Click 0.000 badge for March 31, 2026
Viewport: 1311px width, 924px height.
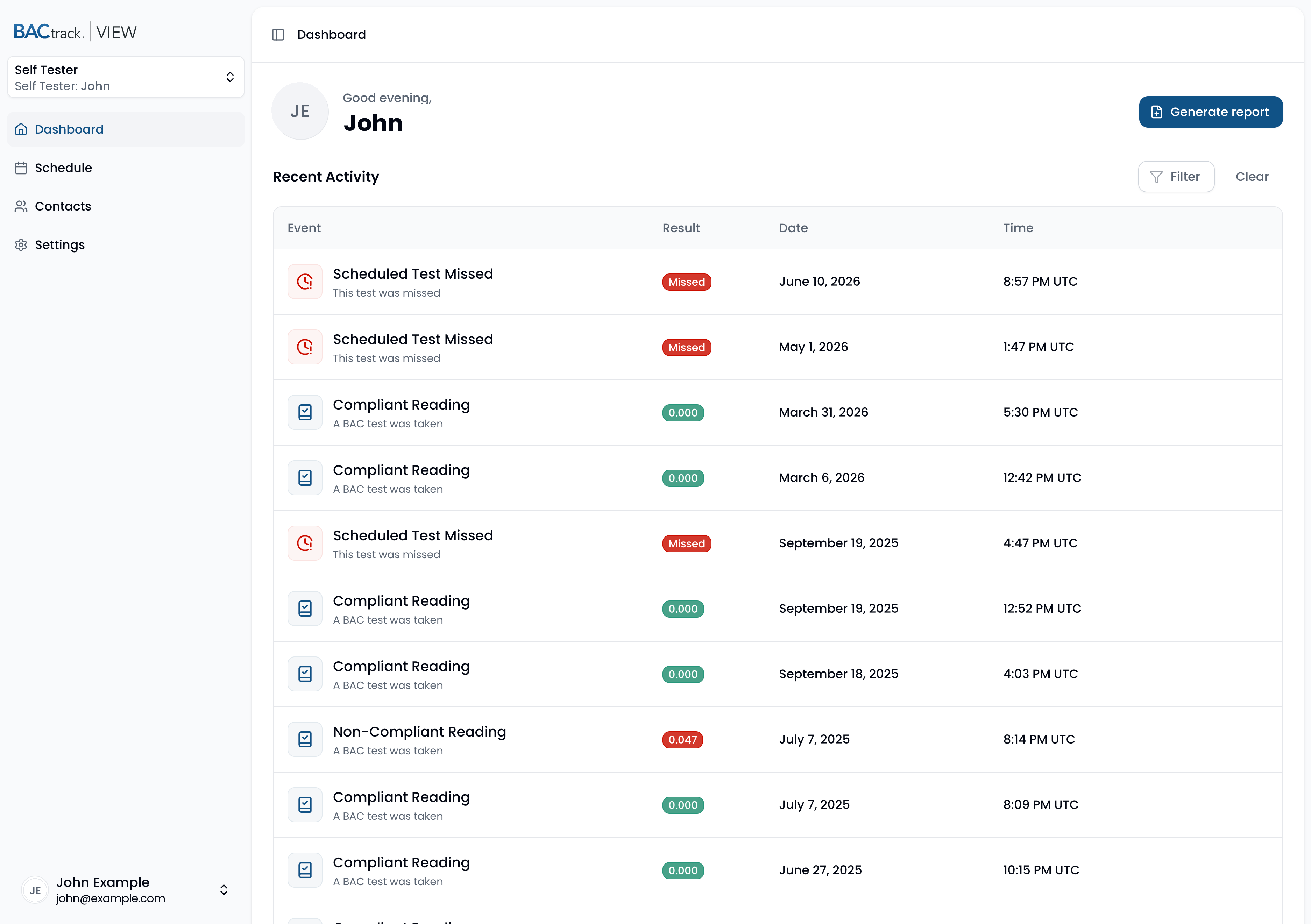[x=683, y=413]
